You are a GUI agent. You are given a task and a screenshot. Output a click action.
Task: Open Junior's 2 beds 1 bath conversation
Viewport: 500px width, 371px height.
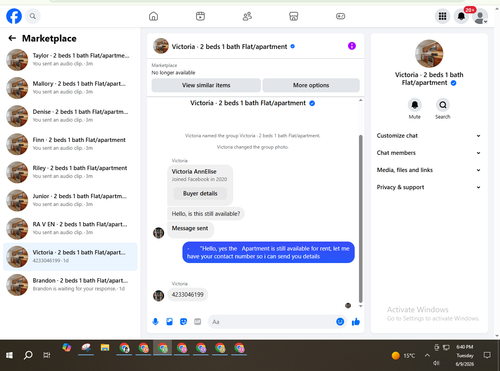pos(70,200)
